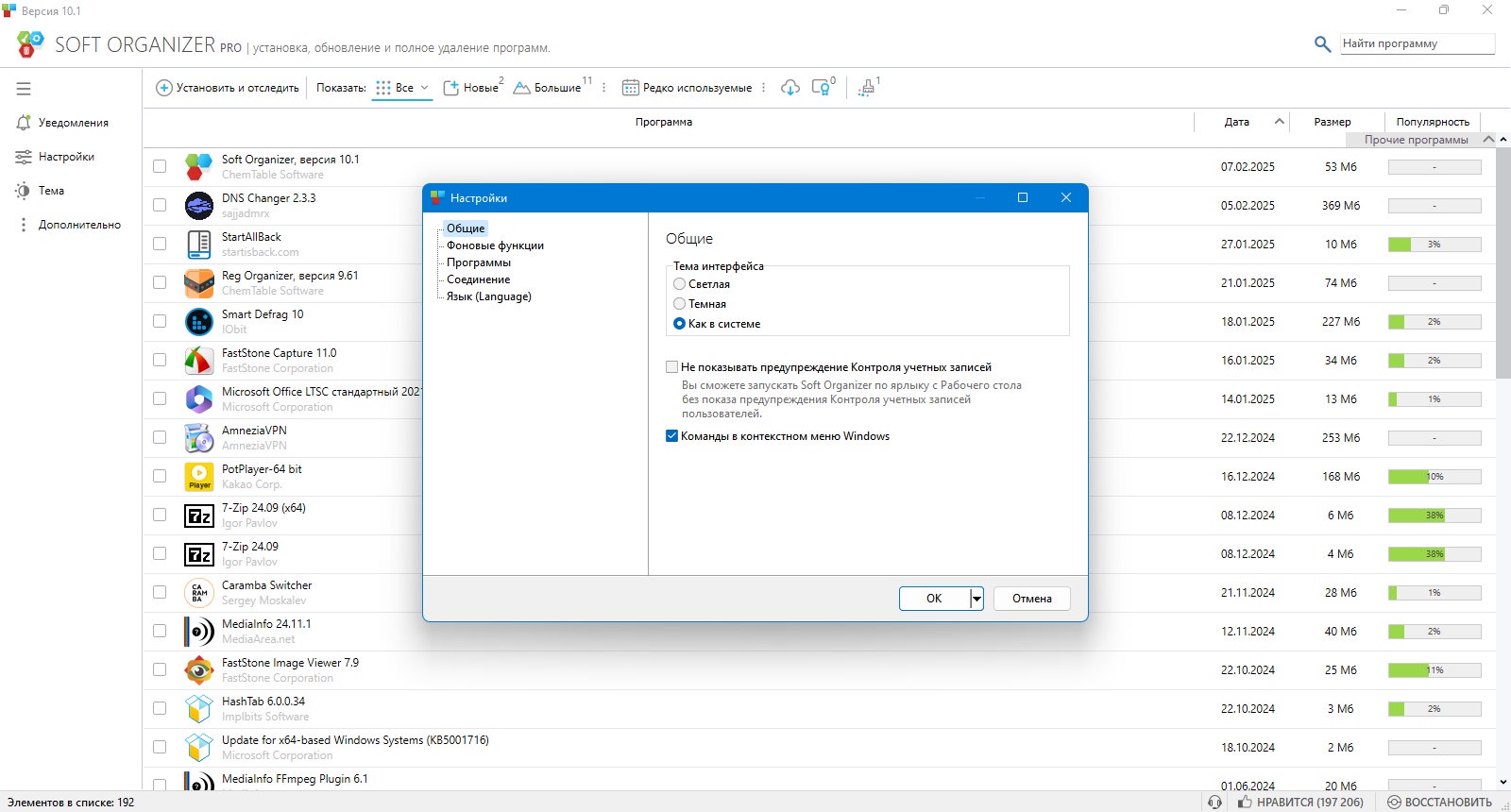Click the Найти программу search field
The width and height of the screenshot is (1511, 812).
pos(1418,43)
